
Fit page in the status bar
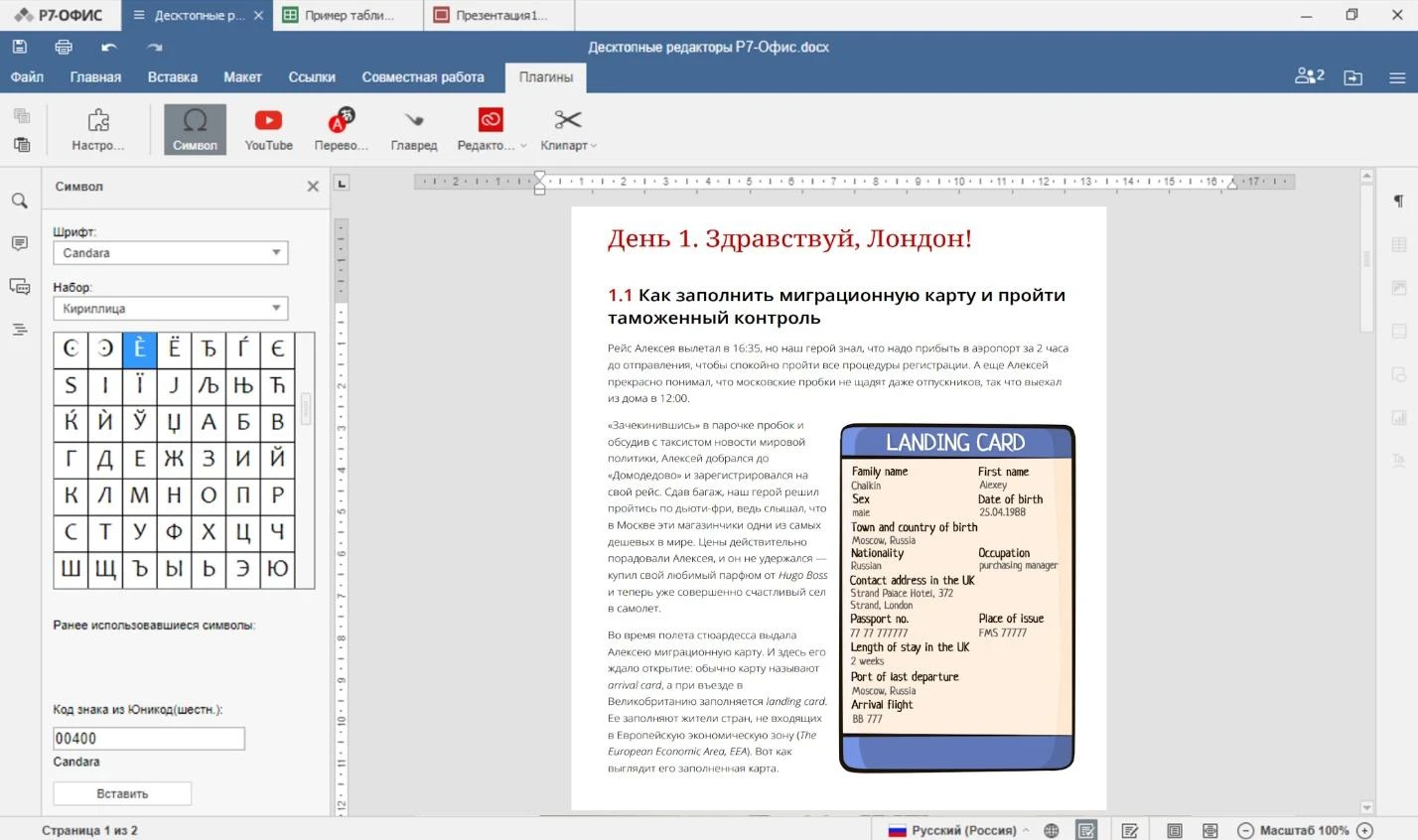1175,830
